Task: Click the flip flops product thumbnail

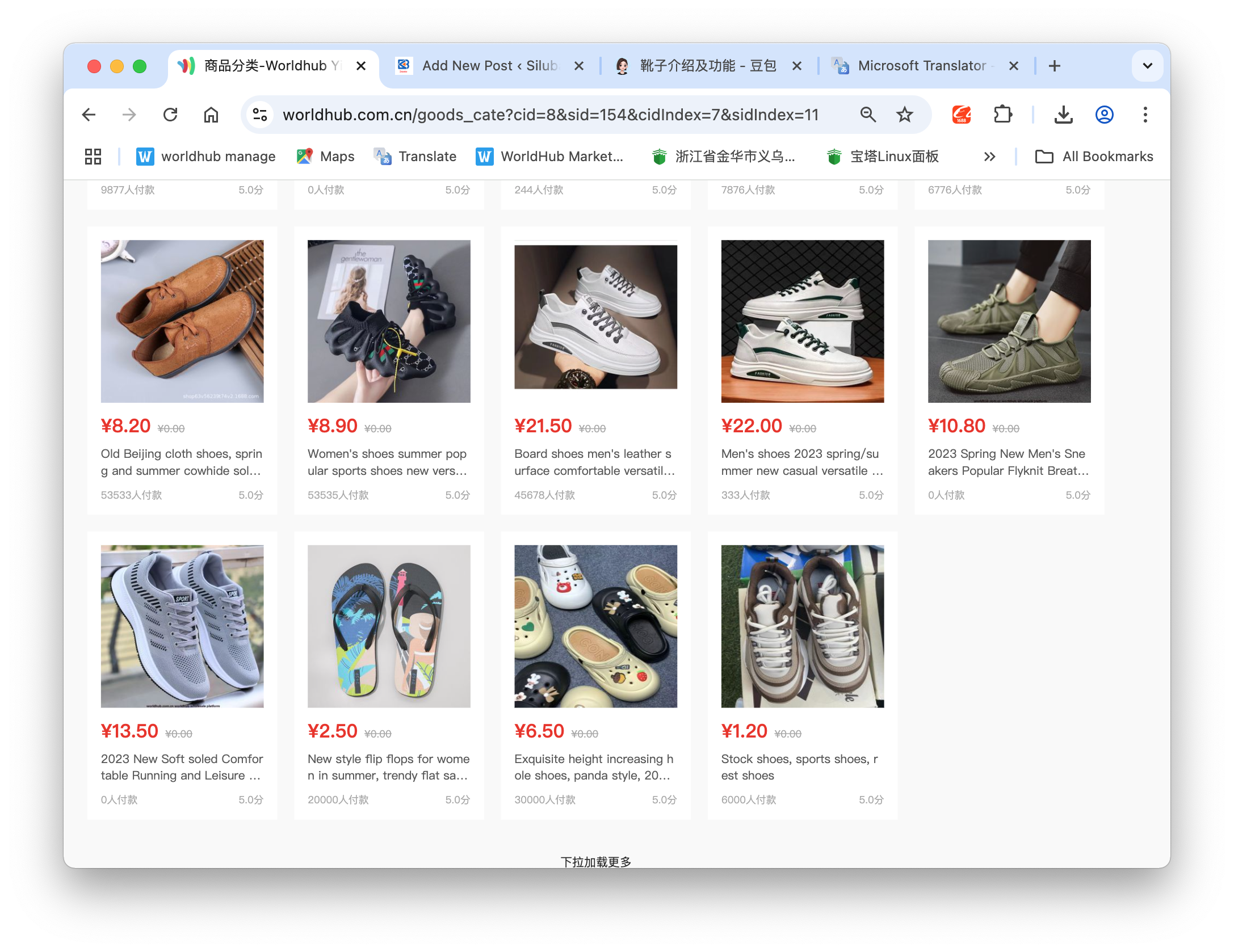Action: tap(389, 626)
